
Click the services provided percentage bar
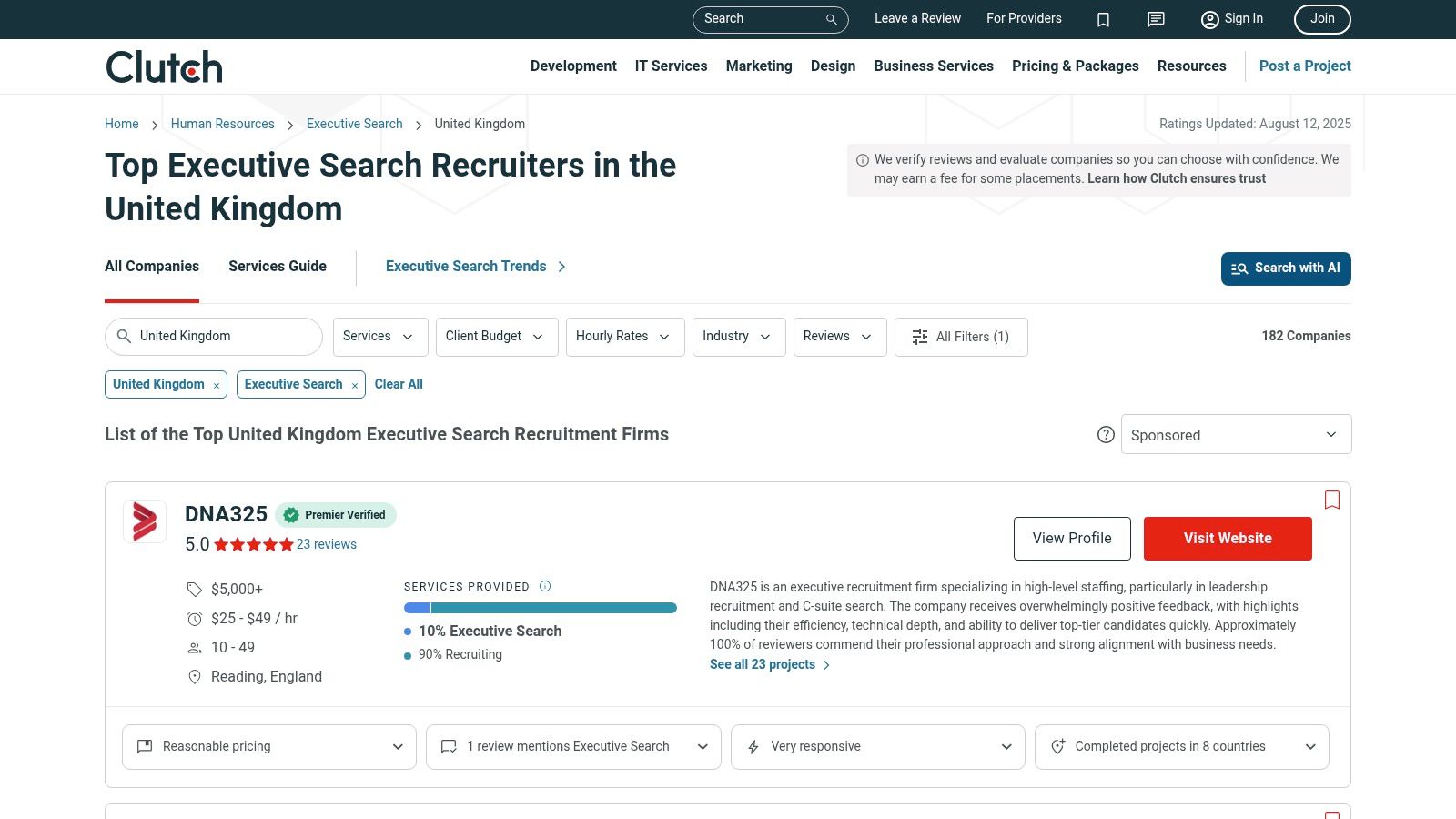click(x=541, y=608)
